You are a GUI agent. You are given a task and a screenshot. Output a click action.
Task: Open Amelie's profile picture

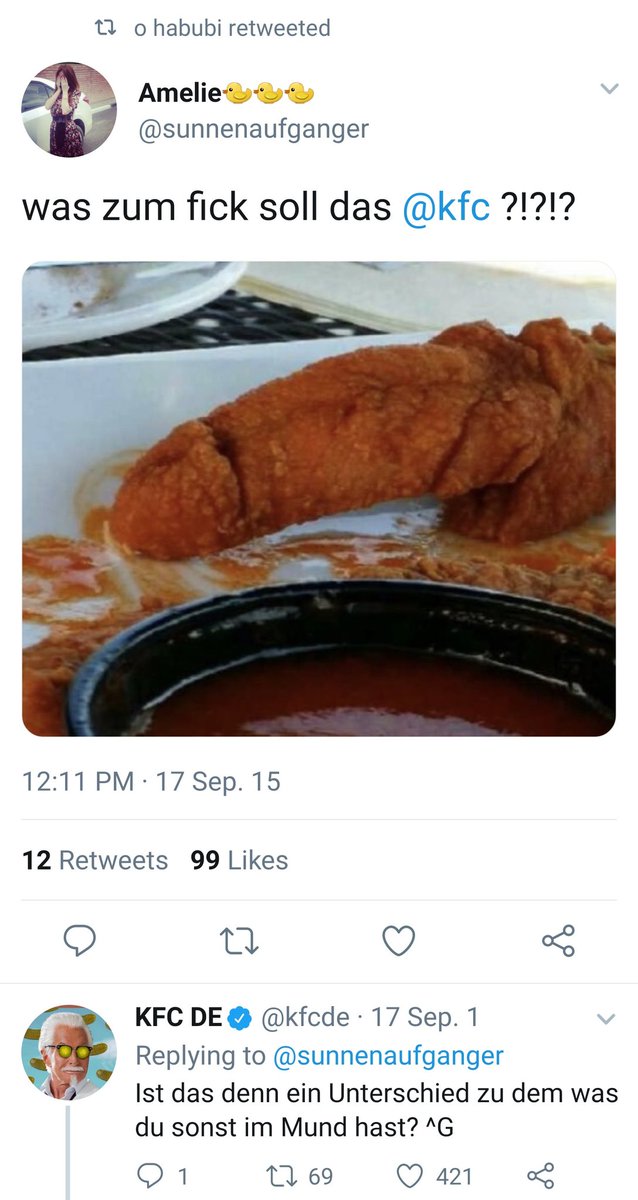coord(68,110)
